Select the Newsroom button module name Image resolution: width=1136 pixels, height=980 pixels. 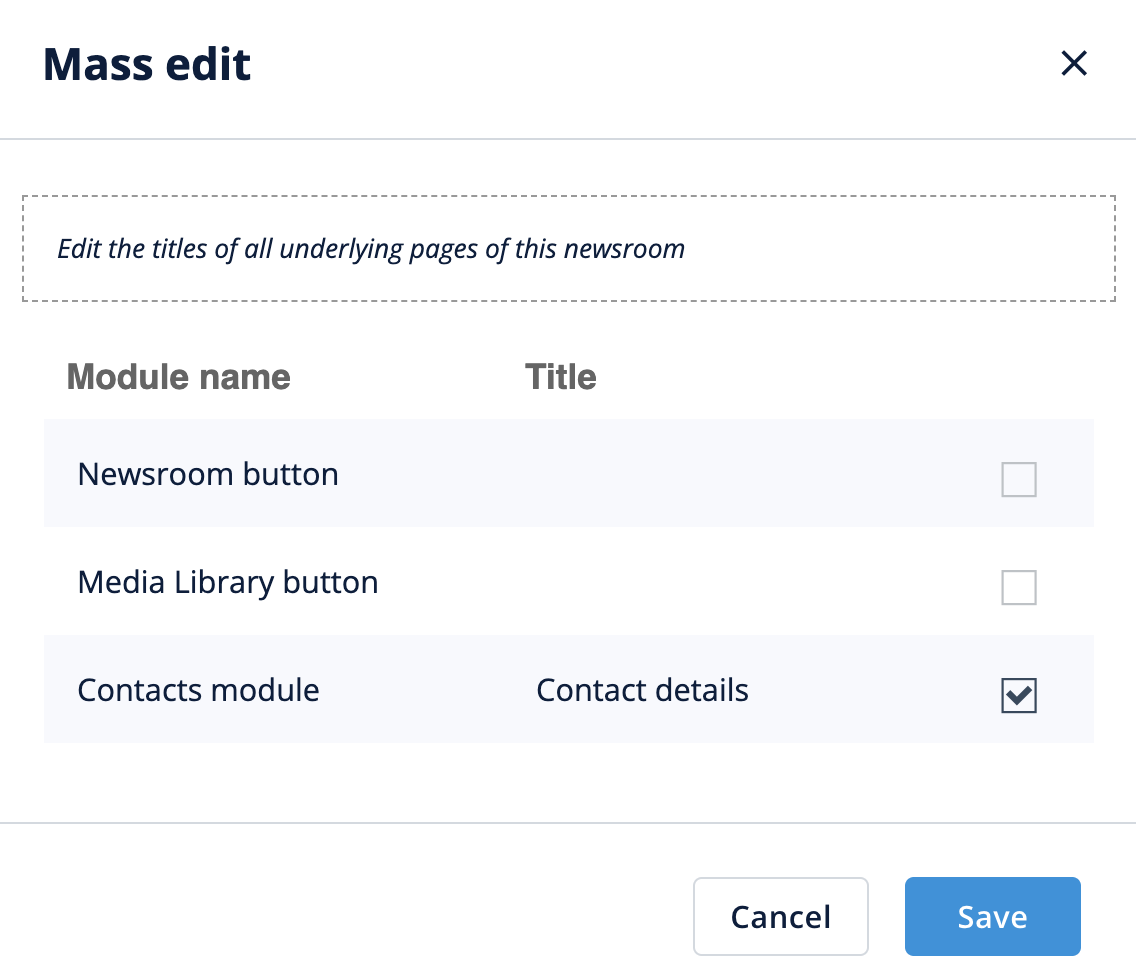208,474
